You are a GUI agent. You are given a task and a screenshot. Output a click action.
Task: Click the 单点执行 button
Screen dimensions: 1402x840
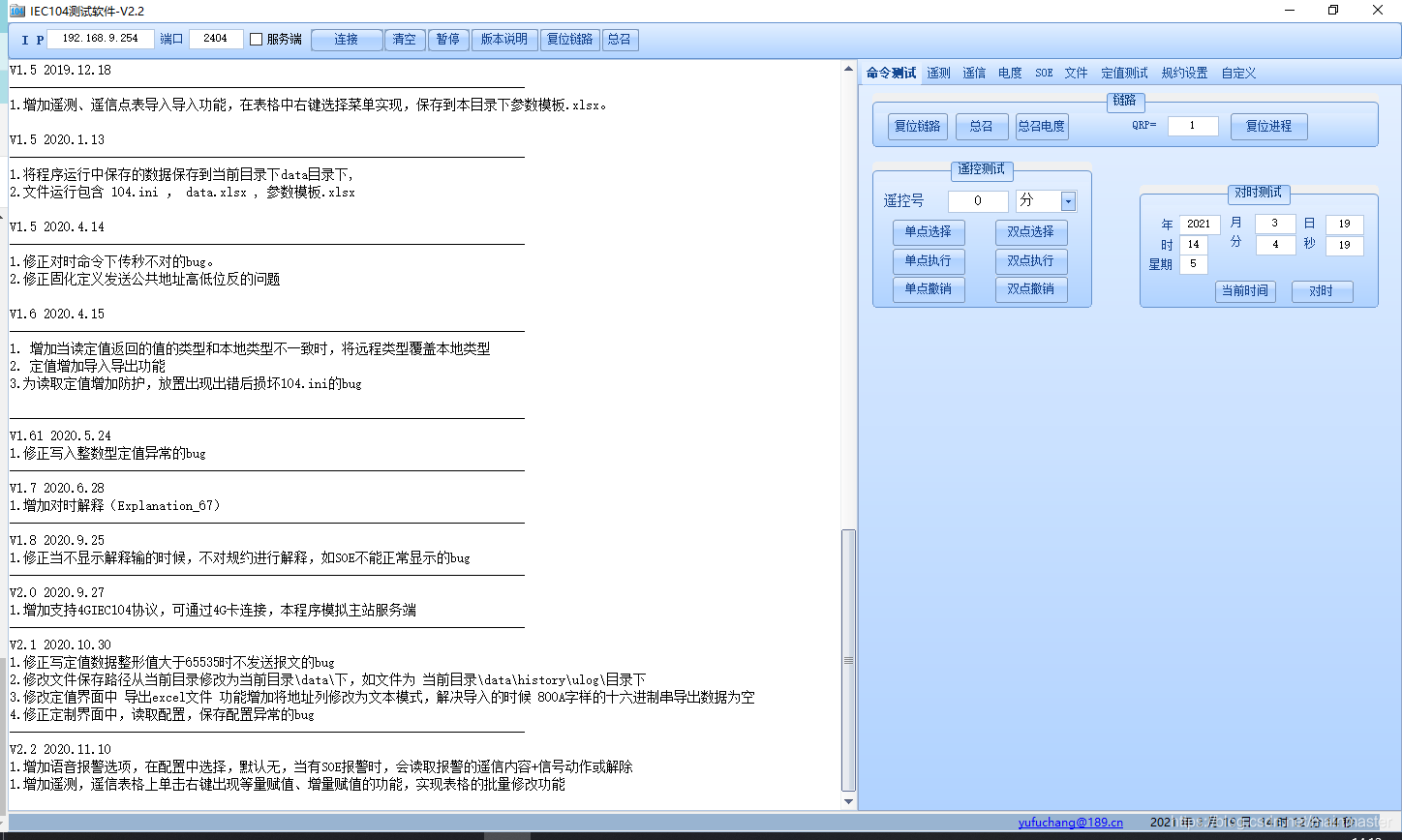[929, 261]
